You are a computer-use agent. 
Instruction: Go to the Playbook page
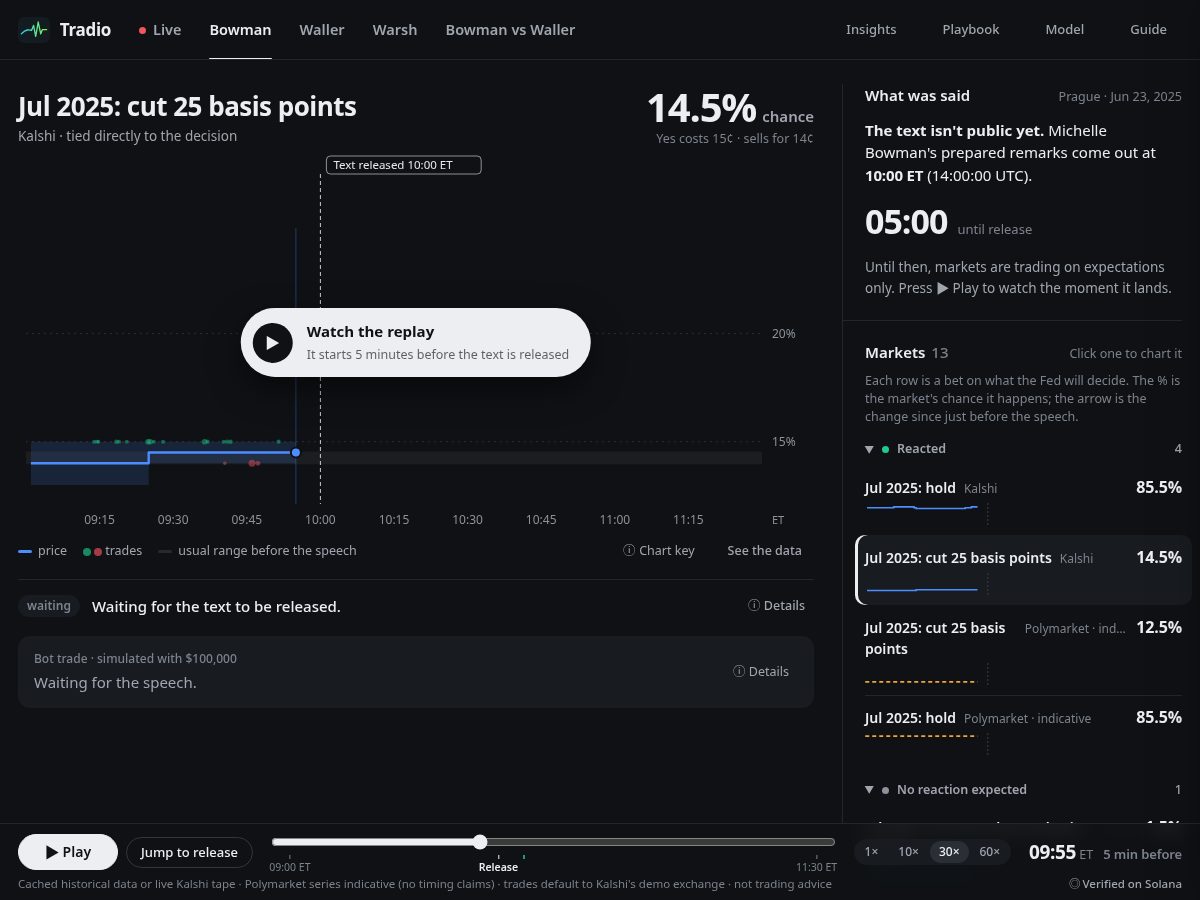coord(971,30)
